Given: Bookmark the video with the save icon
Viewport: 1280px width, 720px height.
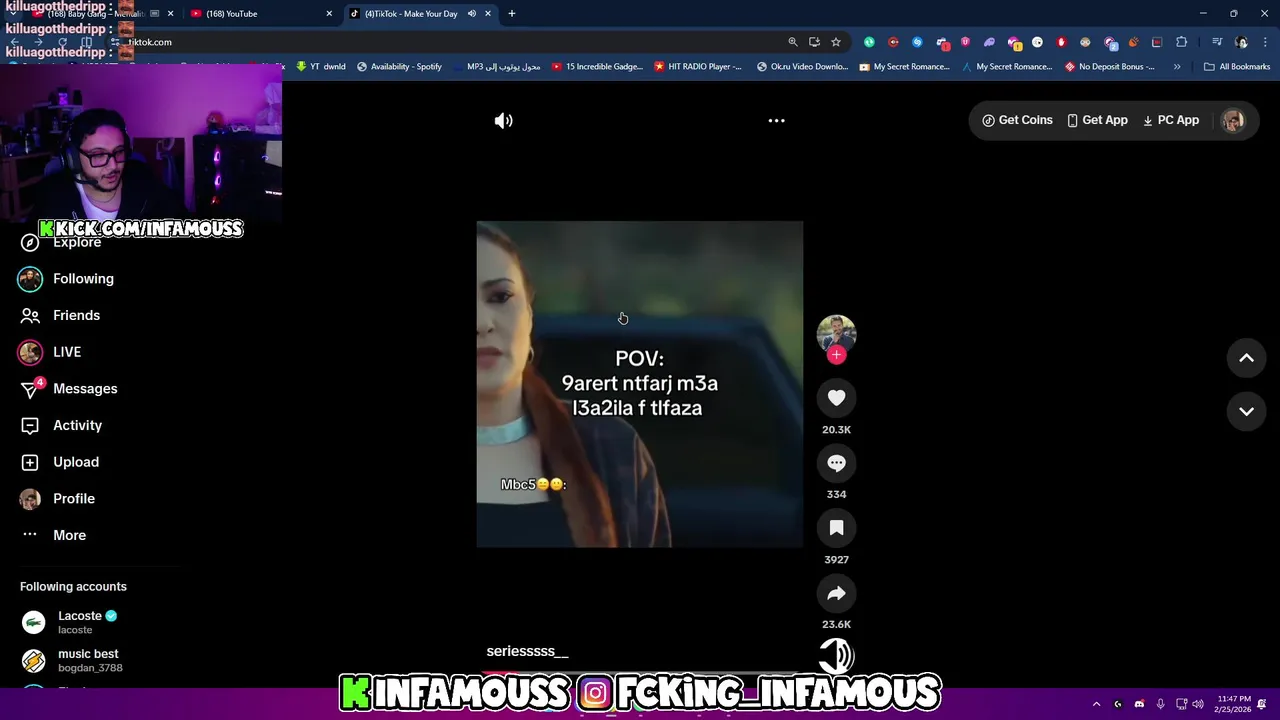Looking at the screenshot, I should (836, 528).
